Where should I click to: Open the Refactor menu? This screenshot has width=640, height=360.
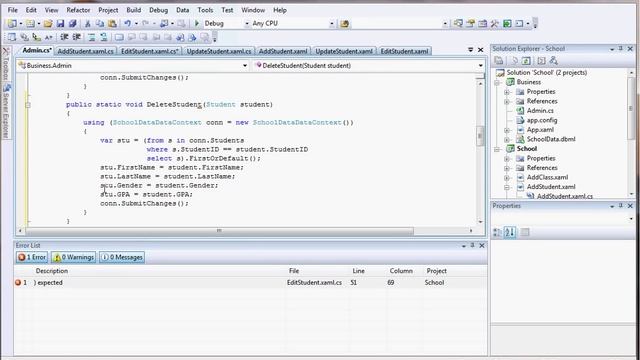pos(78,10)
